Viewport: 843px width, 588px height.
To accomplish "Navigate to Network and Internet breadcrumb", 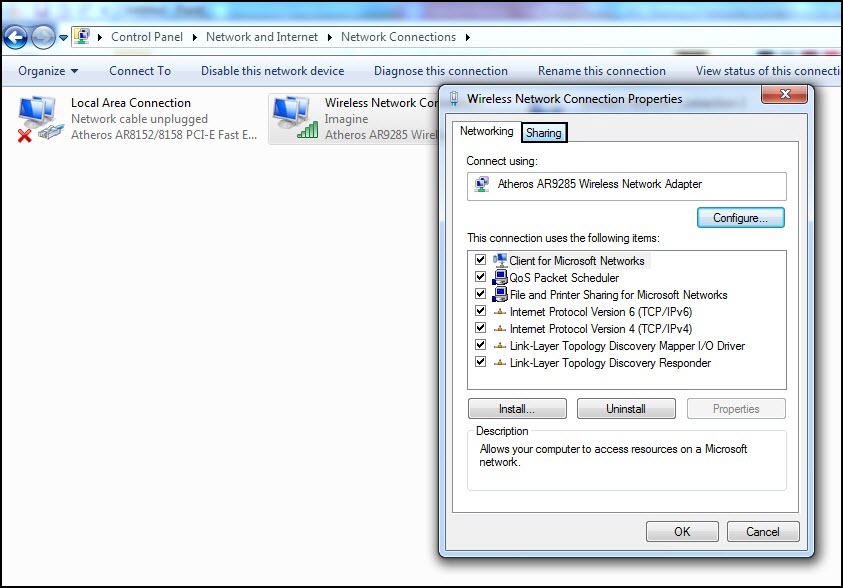I will [262, 37].
